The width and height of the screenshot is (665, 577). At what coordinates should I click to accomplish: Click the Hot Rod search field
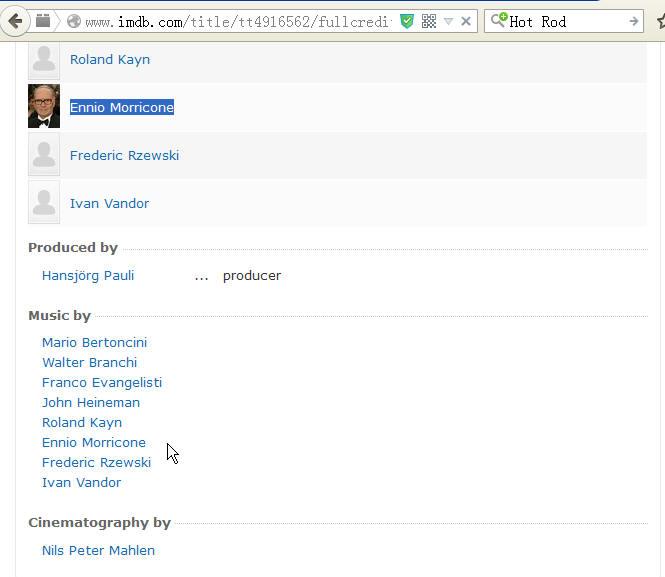564,21
